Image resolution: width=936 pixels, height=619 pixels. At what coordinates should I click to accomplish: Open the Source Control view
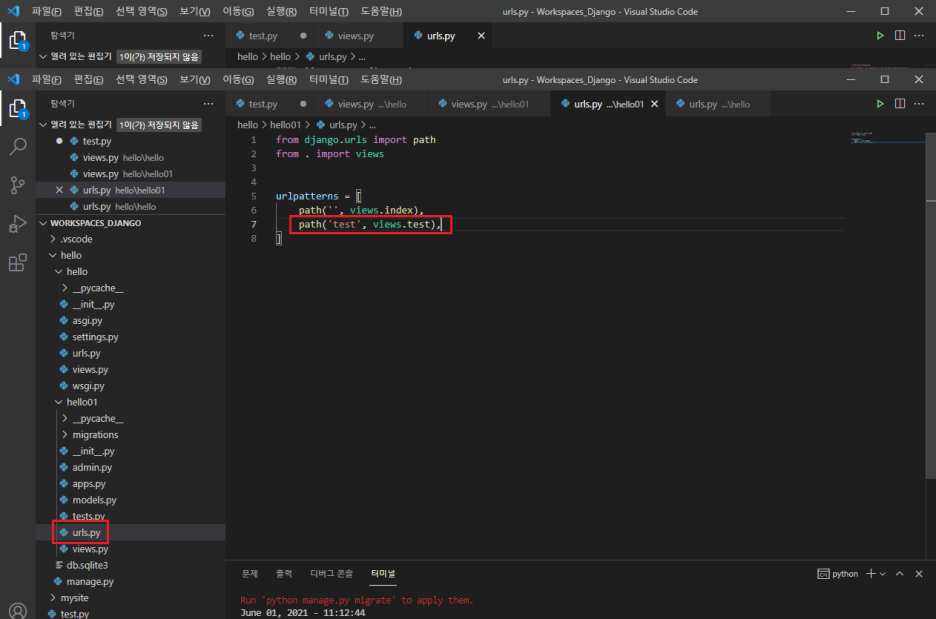(18, 185)
